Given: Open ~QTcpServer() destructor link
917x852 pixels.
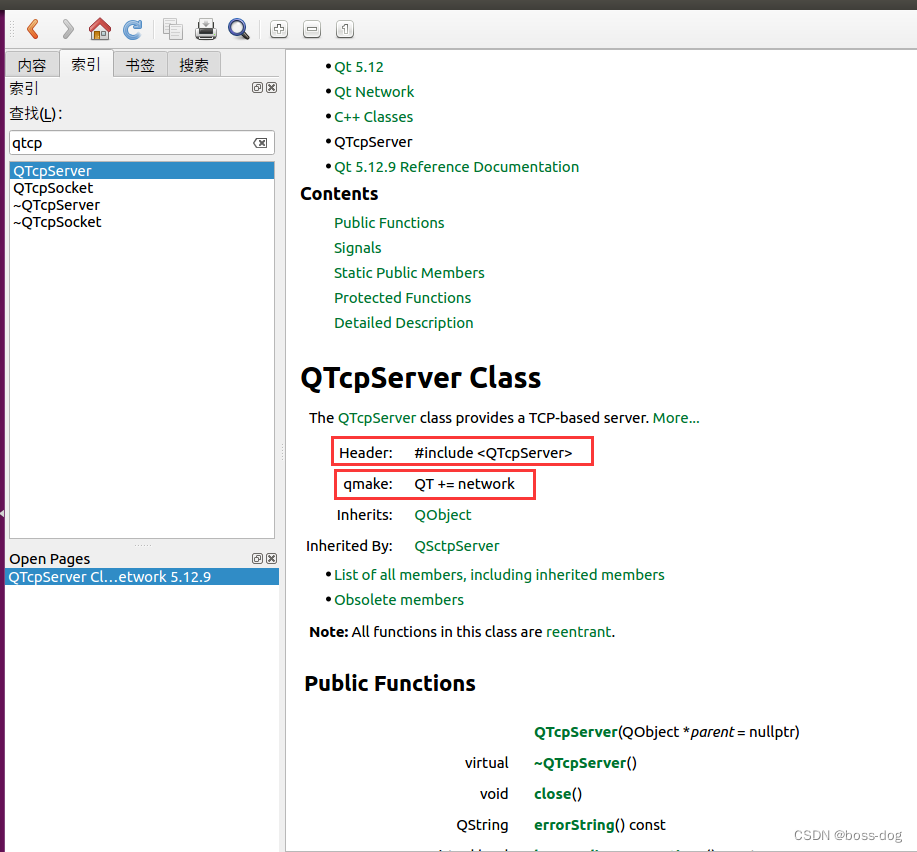Looking at the screenshot, I should click(580, 763).
